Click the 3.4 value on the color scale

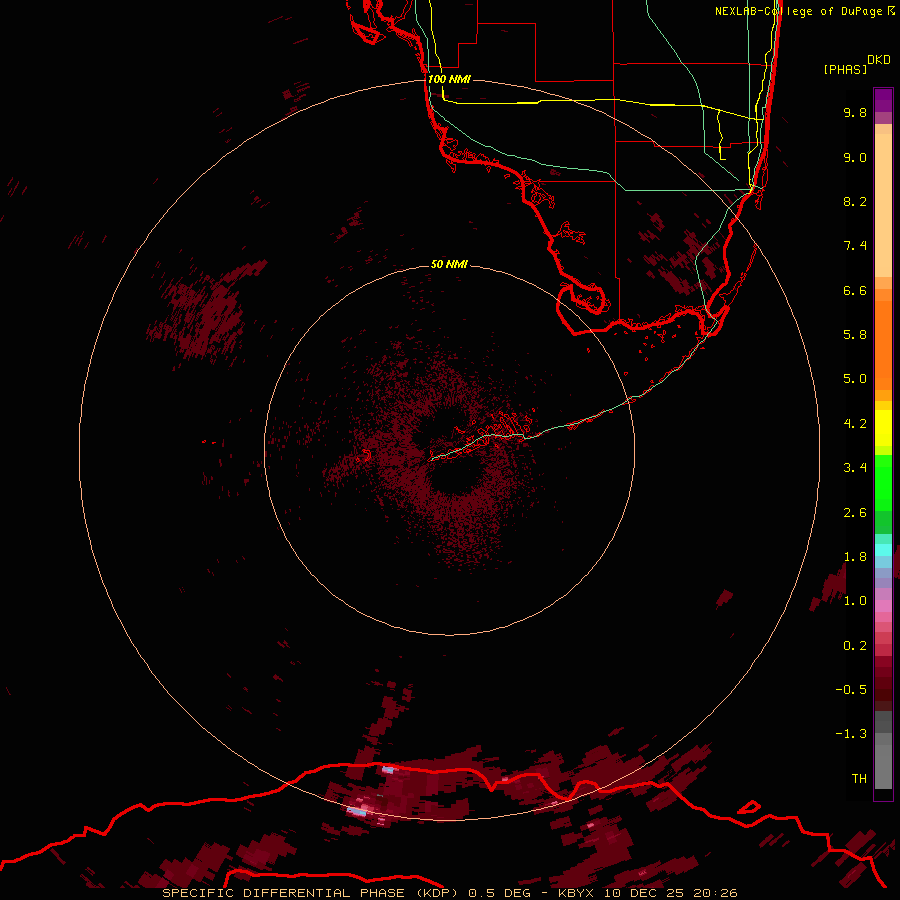pyautogui.click(x=855, y=468)
